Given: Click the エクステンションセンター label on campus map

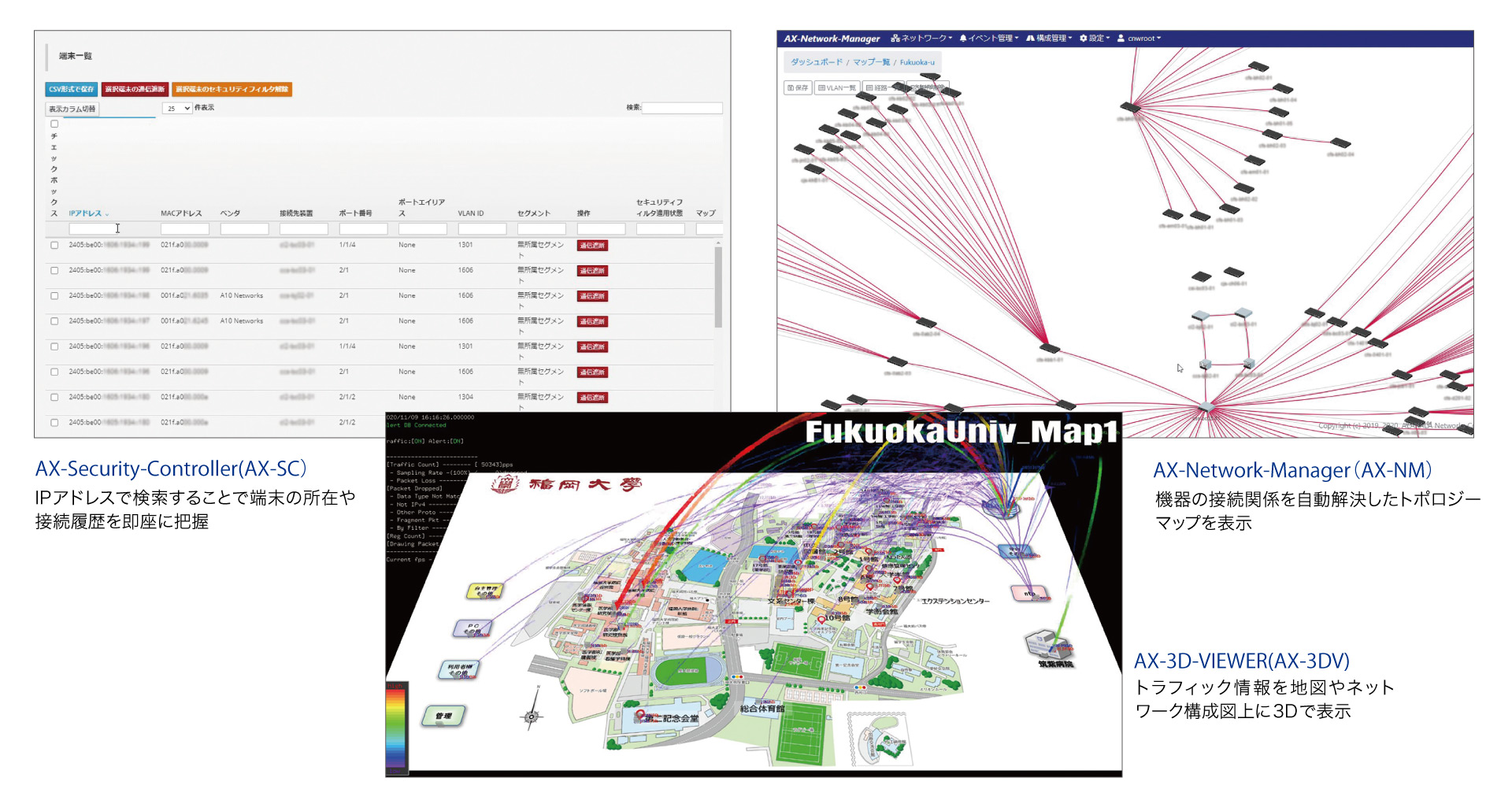Looking at the screenshot, I should click(955, 602).
